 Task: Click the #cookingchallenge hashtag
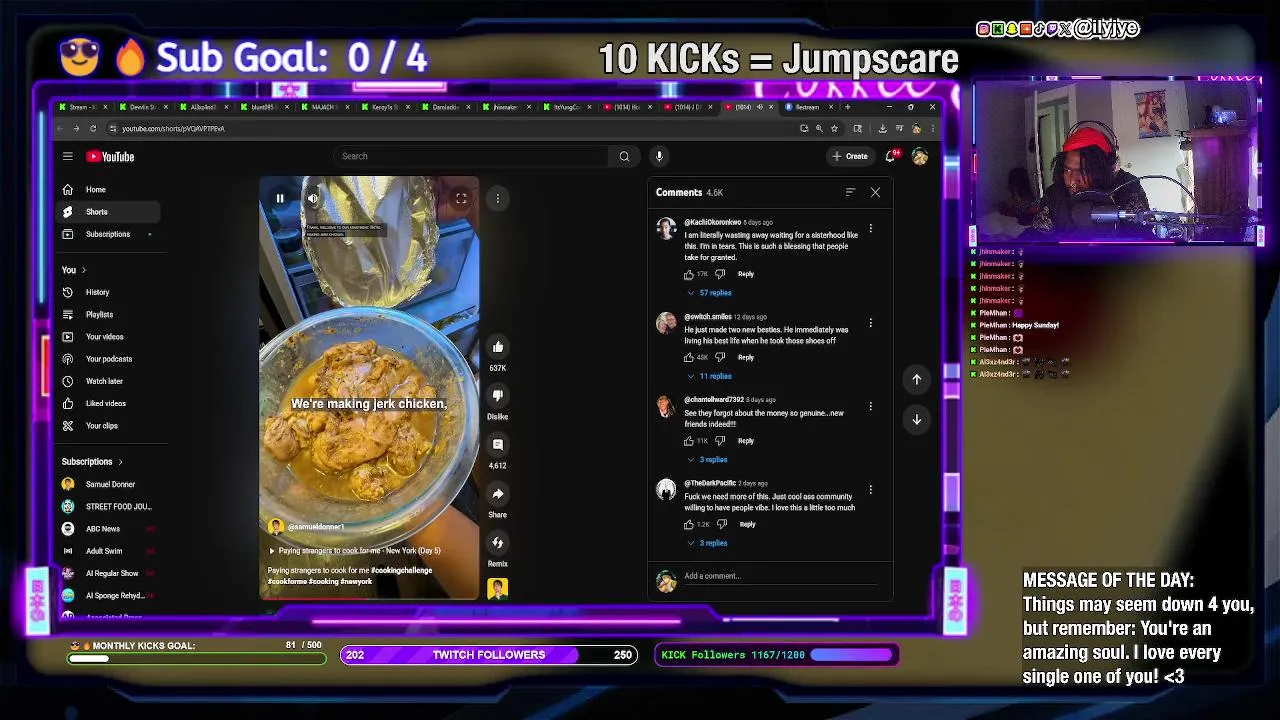(401, 570)
